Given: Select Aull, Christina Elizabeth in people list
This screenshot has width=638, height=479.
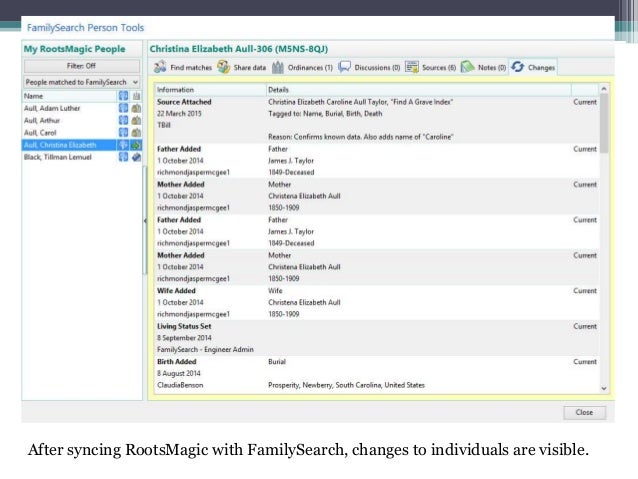Looking at the screenshot, I should coord(68,144).
